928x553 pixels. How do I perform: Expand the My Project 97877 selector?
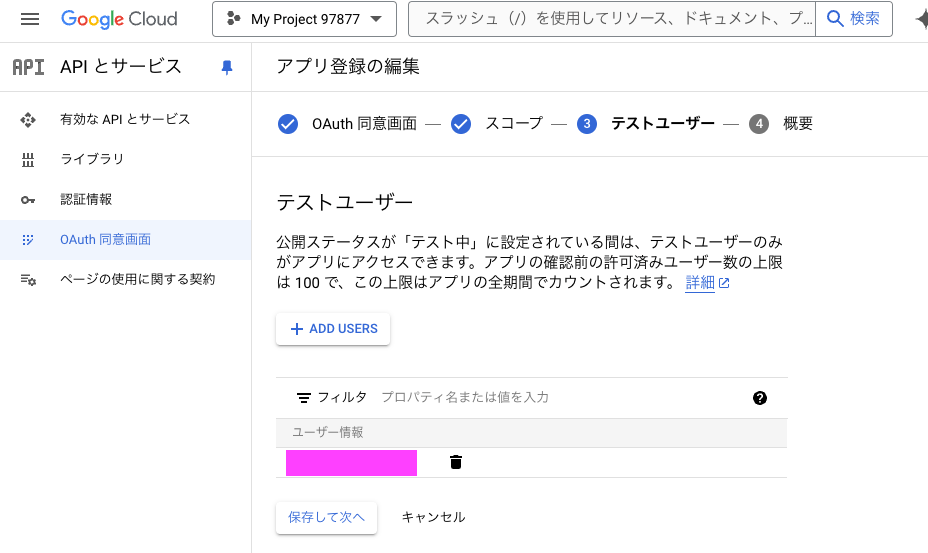click(304, 19)
